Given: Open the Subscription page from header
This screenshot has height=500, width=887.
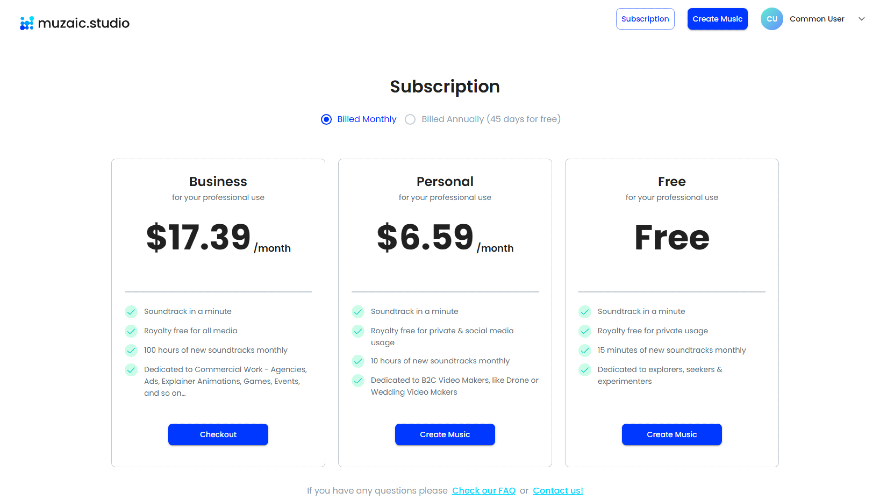Looking at the screenshot, I should tap(645, 19).
